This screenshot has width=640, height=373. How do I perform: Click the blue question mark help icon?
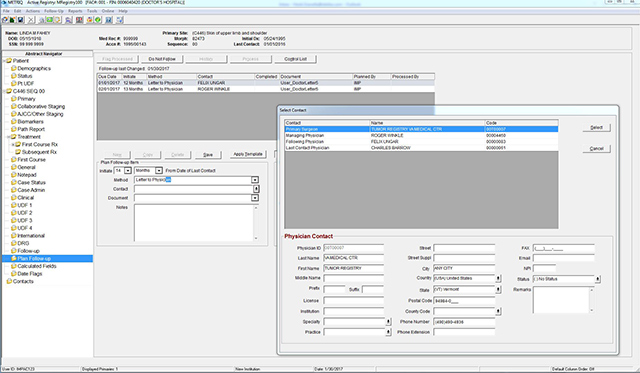click(109, 20)
